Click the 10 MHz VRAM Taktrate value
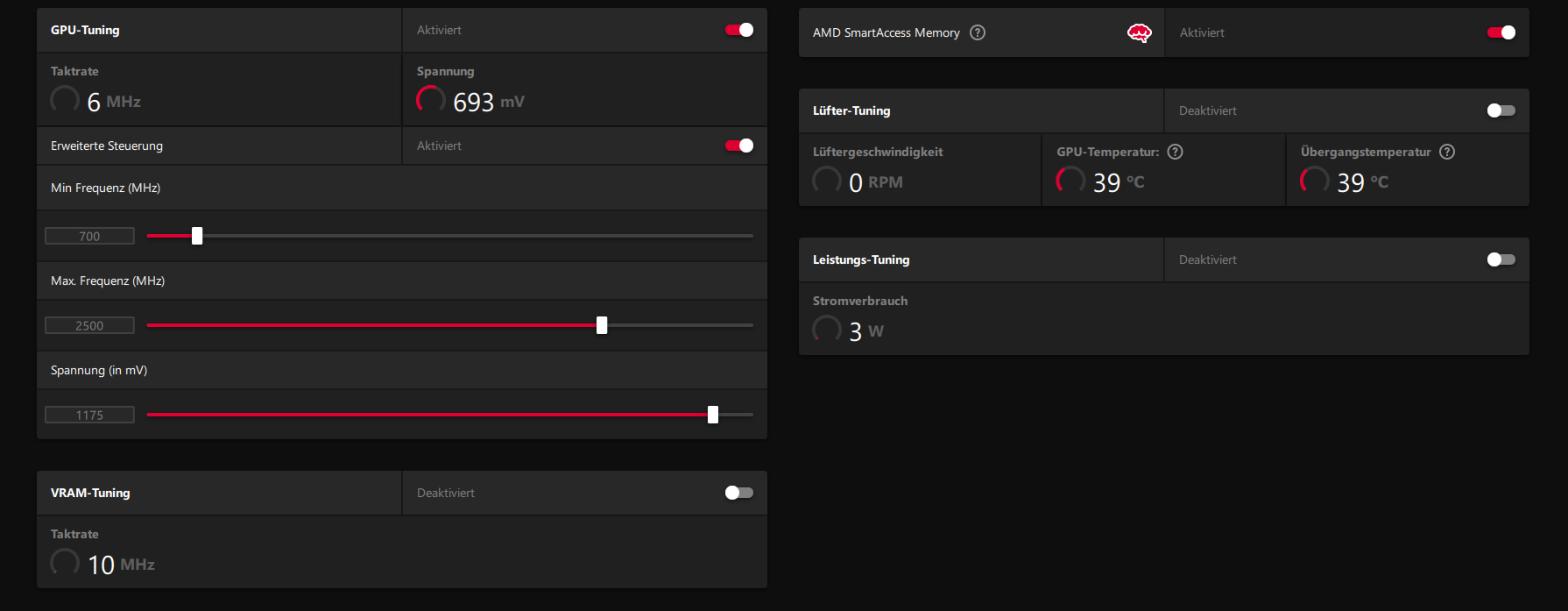This screenshot has width=1568, height=611. [121, 565]
